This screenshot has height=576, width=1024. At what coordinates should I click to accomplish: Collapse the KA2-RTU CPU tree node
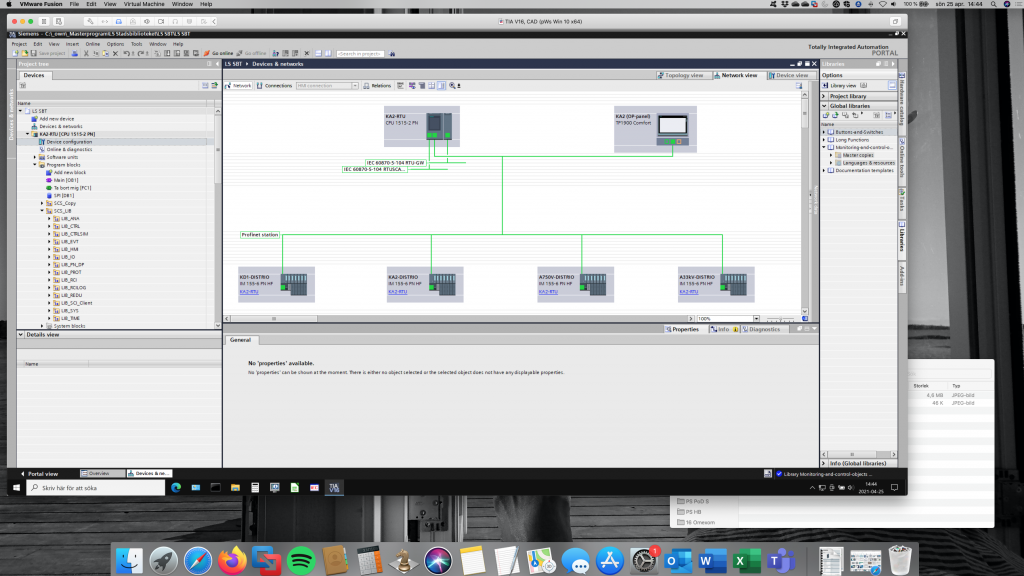(27, 134)
